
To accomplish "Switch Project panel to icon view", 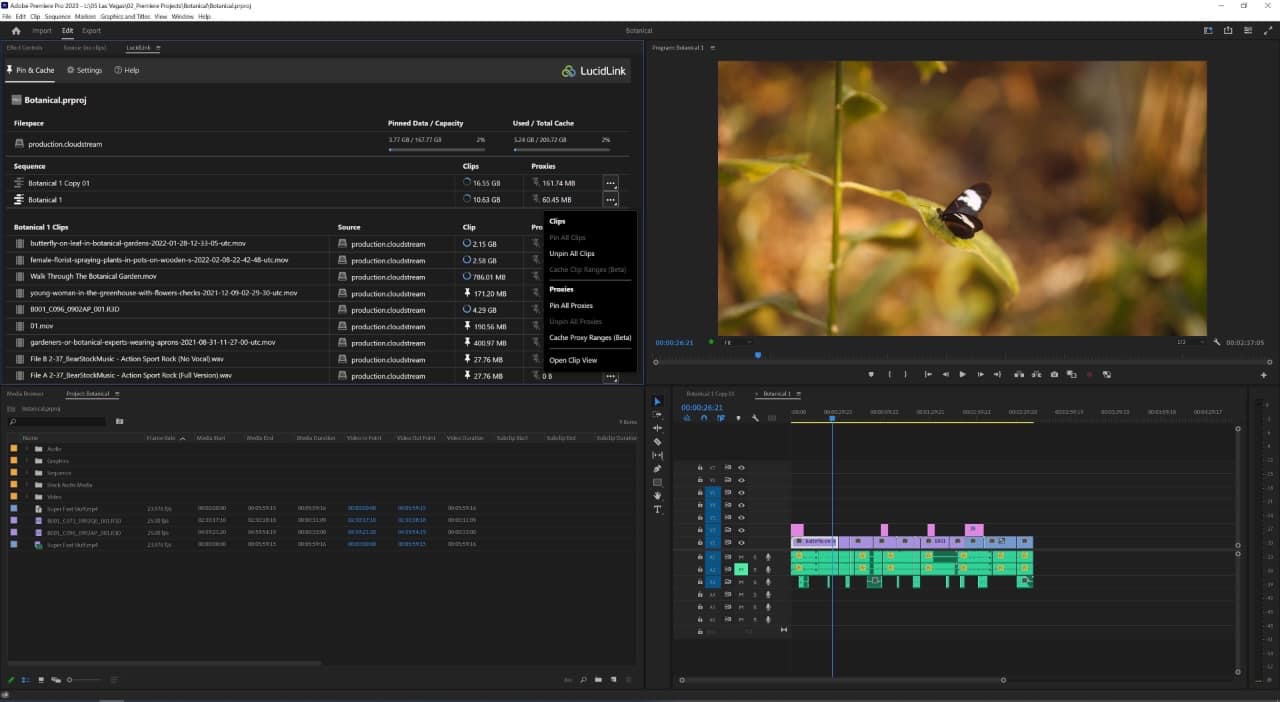I will (x=41, y=680).
